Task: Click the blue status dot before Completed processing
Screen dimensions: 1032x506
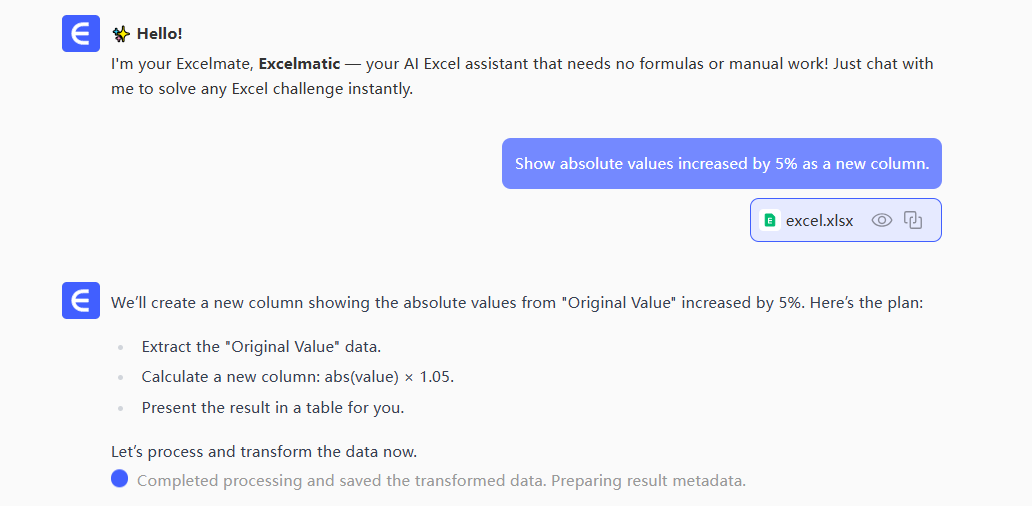Action: pyautogui.click(x=120, y=479)
